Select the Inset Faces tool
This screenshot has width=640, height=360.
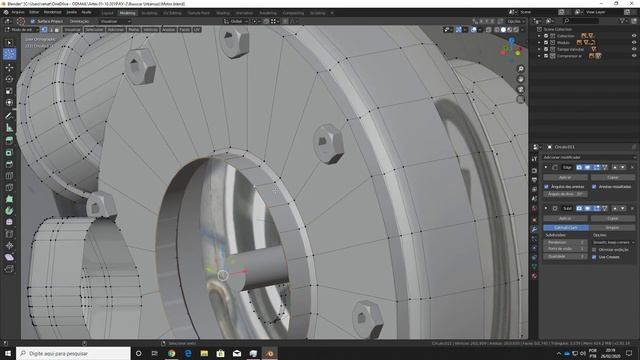[9, 152]
